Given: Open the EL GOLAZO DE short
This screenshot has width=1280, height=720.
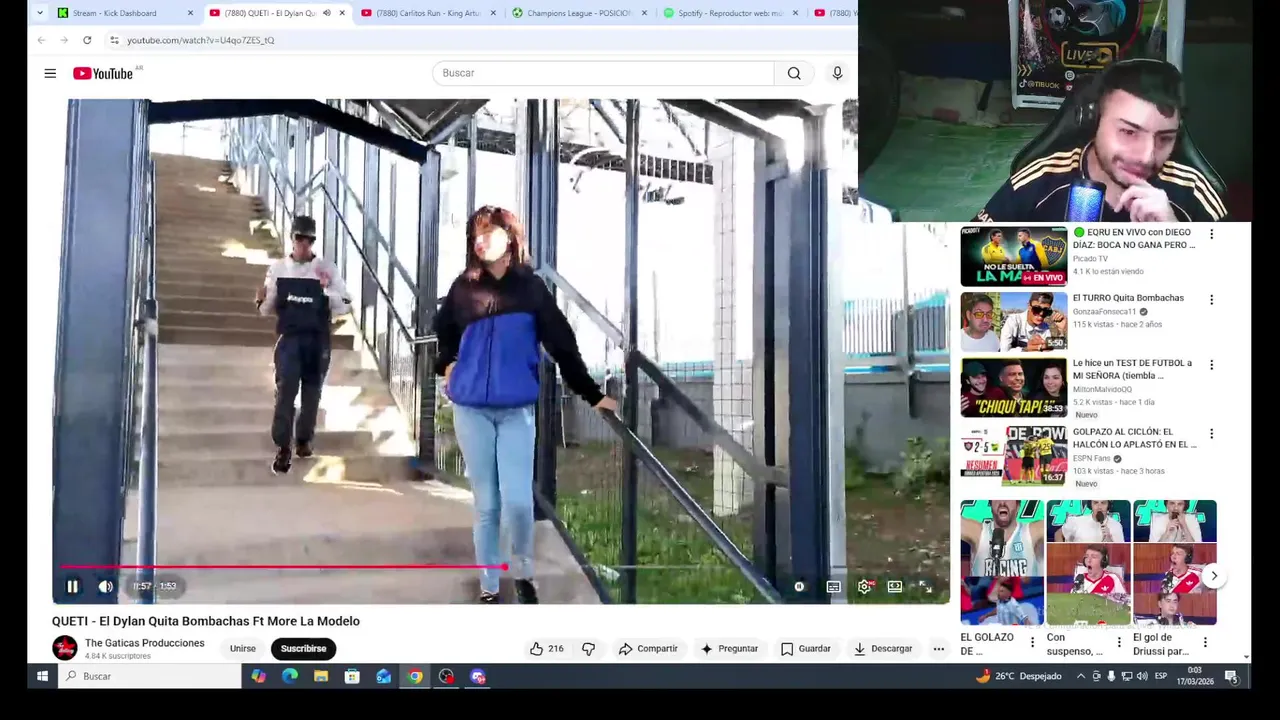Looking at the screenshot, I should pyautogui.click(x=1002, y=562).
